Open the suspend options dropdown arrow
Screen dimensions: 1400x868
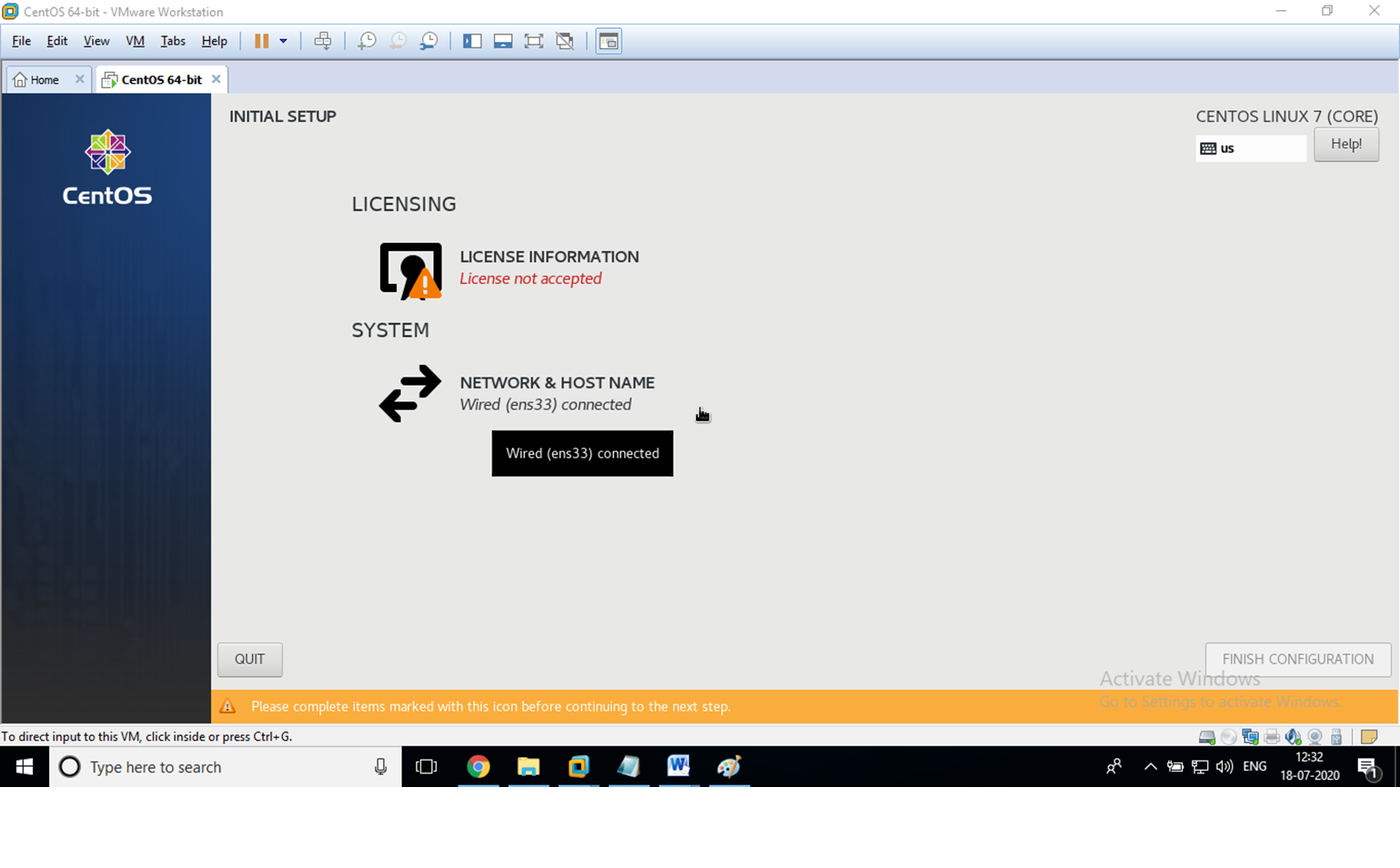click(281, 40)
